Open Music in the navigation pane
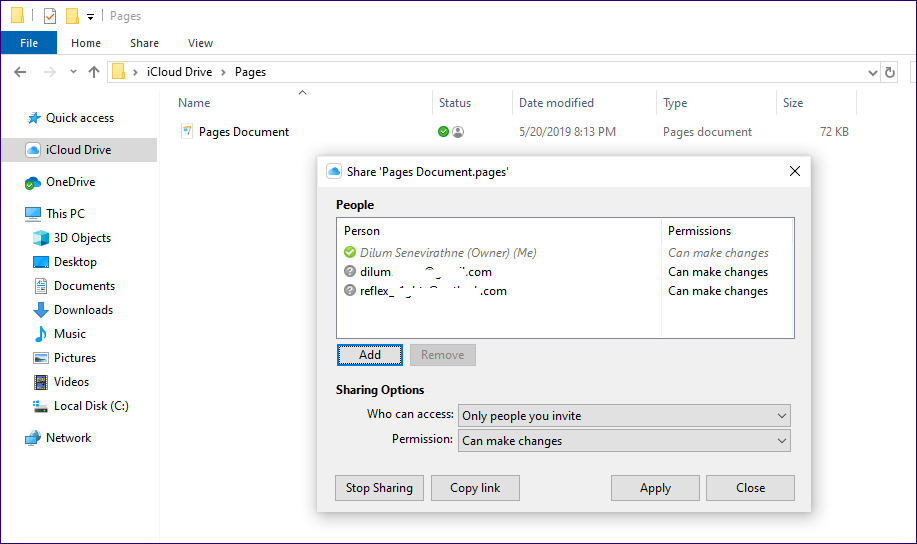Image resolution: width=917 pixels, height=544 pixels. click(70, 334)
